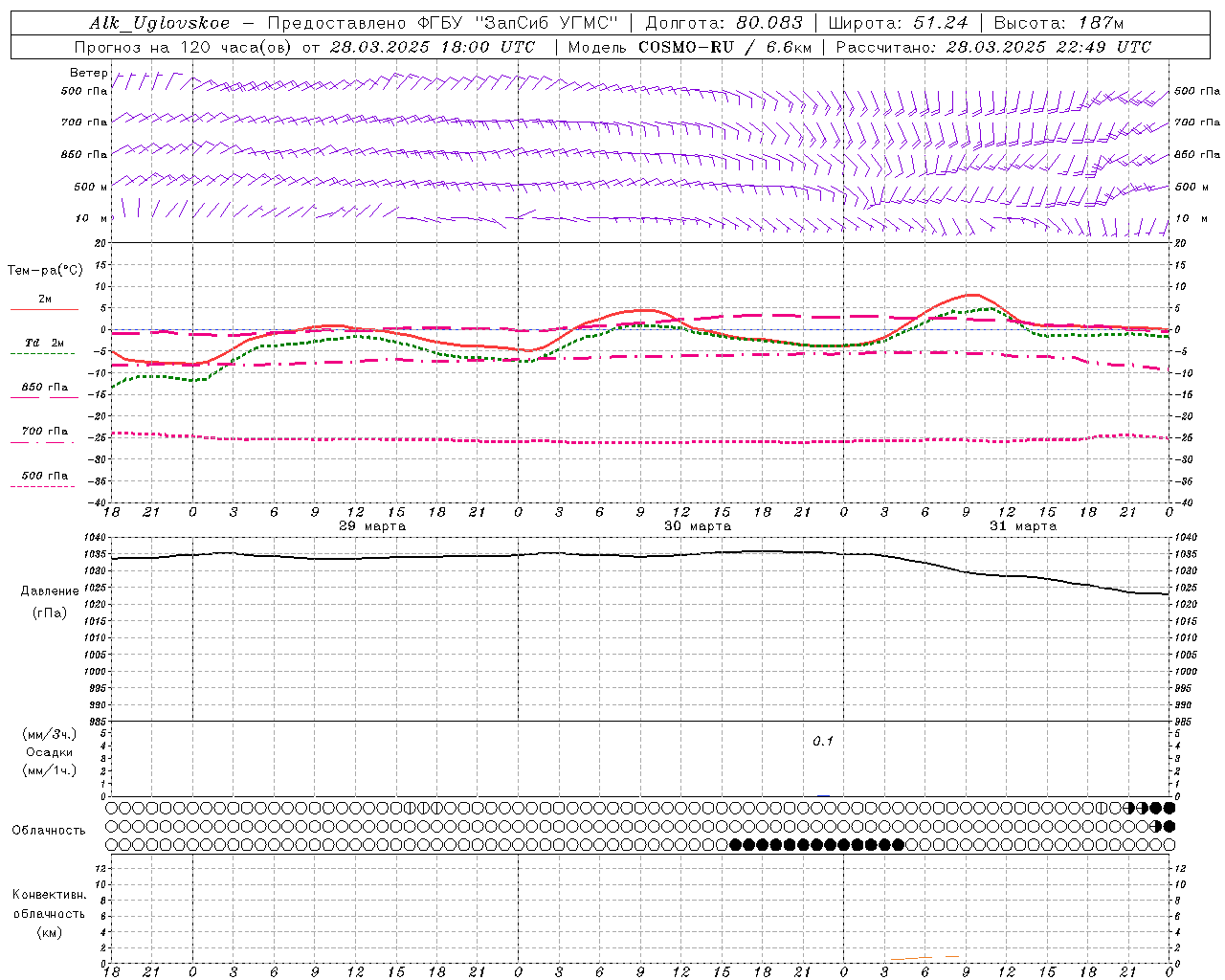
Task: Click the 'Тем-ра(°C)' temperature panel label
Action: 45,270
